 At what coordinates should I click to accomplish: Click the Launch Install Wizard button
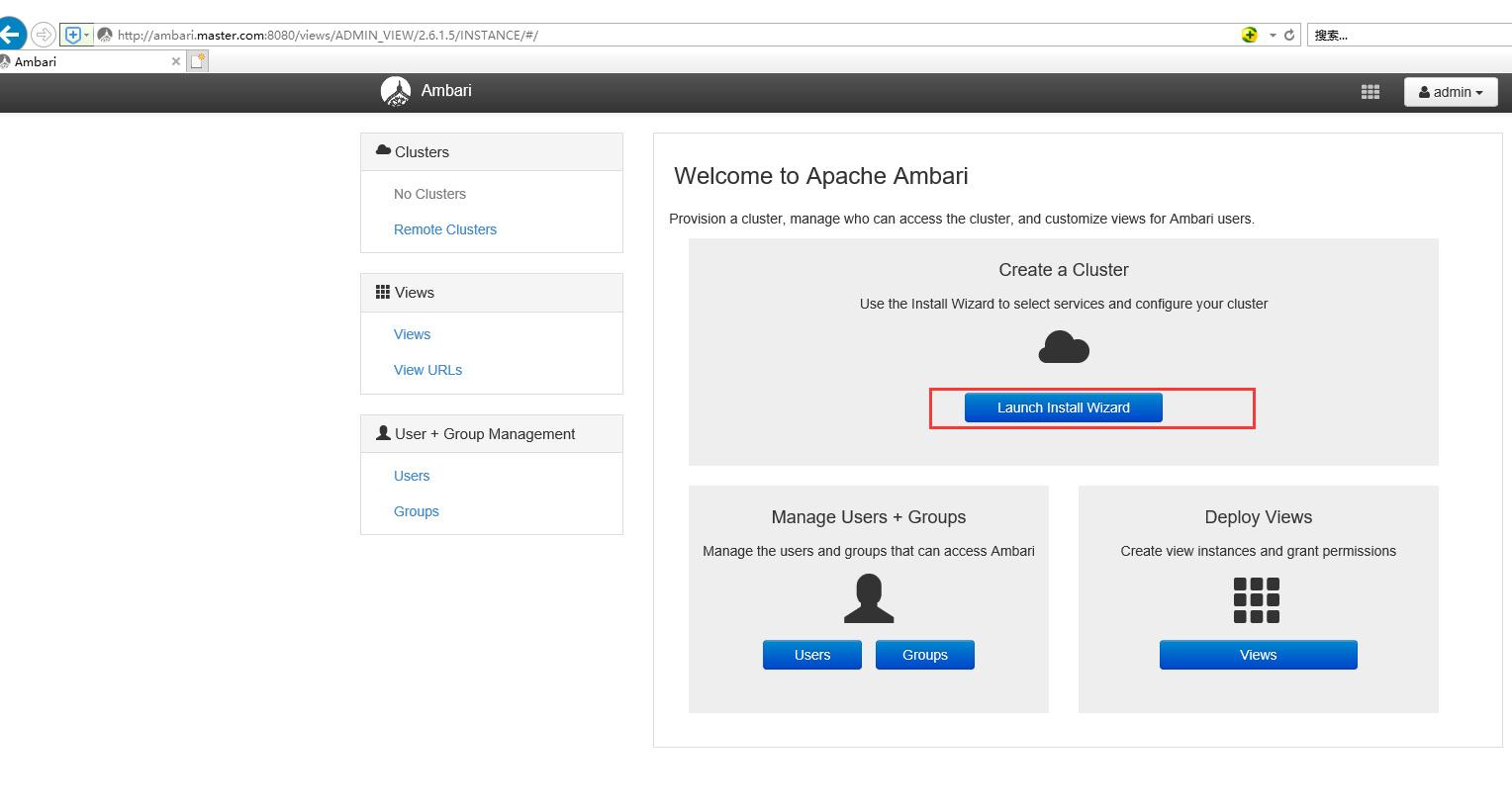coord(1064,407)
